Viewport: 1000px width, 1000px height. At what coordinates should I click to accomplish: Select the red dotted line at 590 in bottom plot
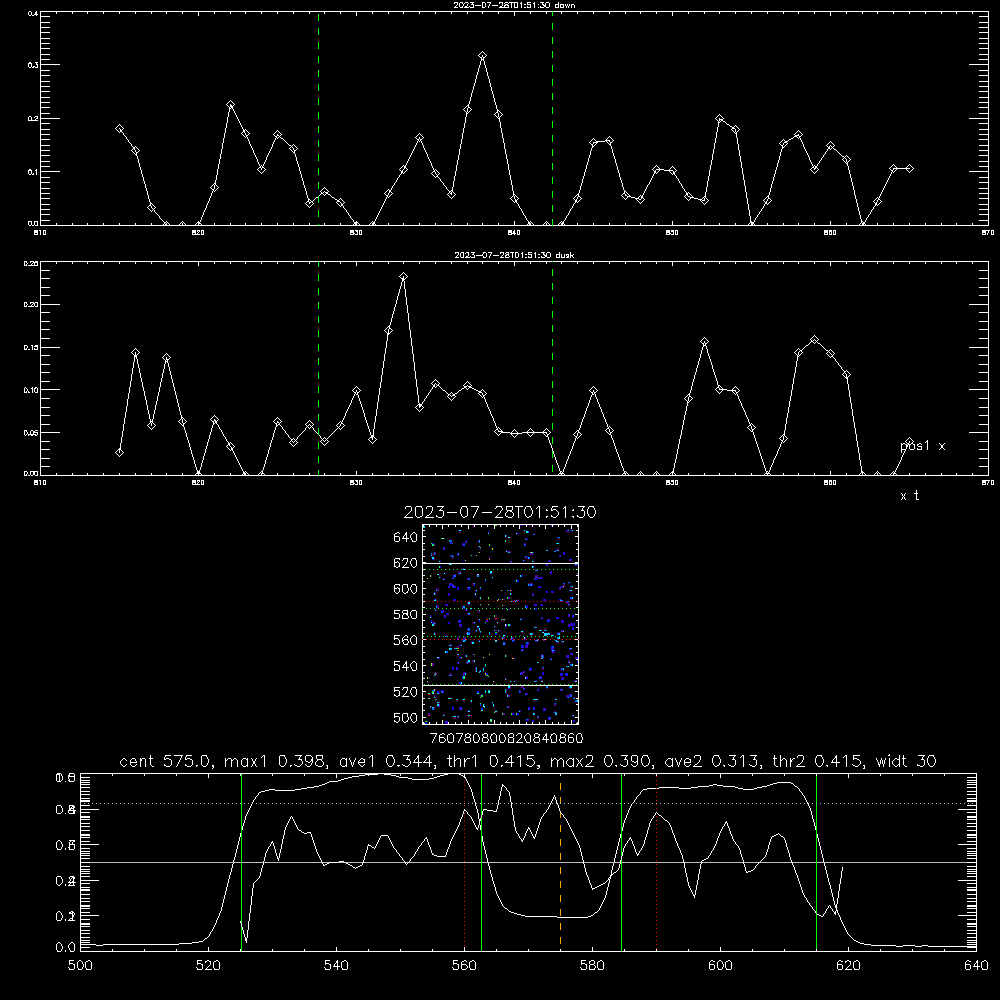pos(656,862)
